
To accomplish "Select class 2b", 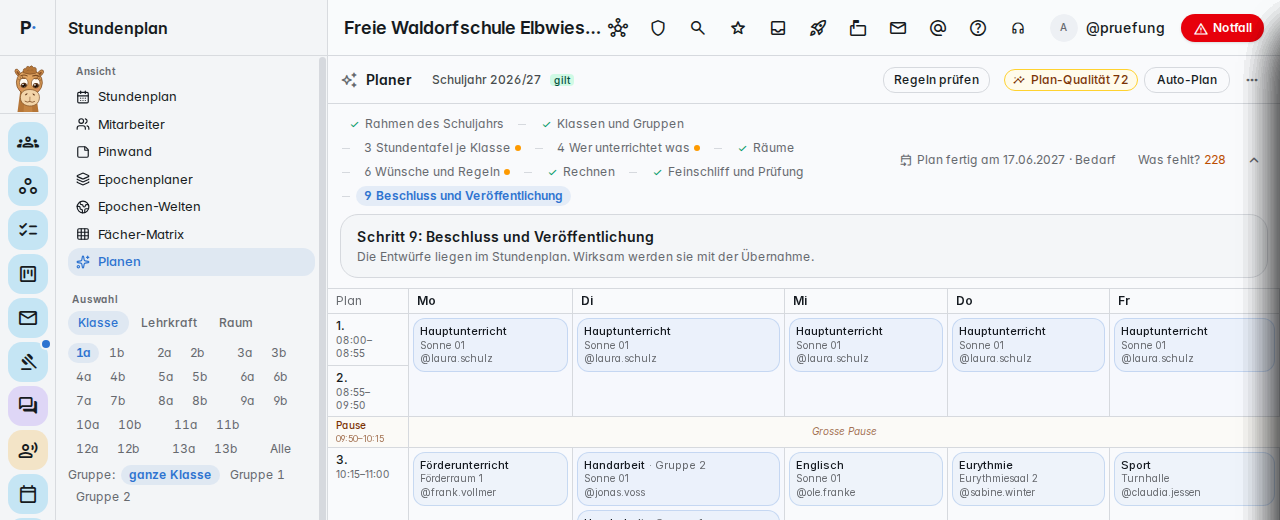I will click(198, 352).
